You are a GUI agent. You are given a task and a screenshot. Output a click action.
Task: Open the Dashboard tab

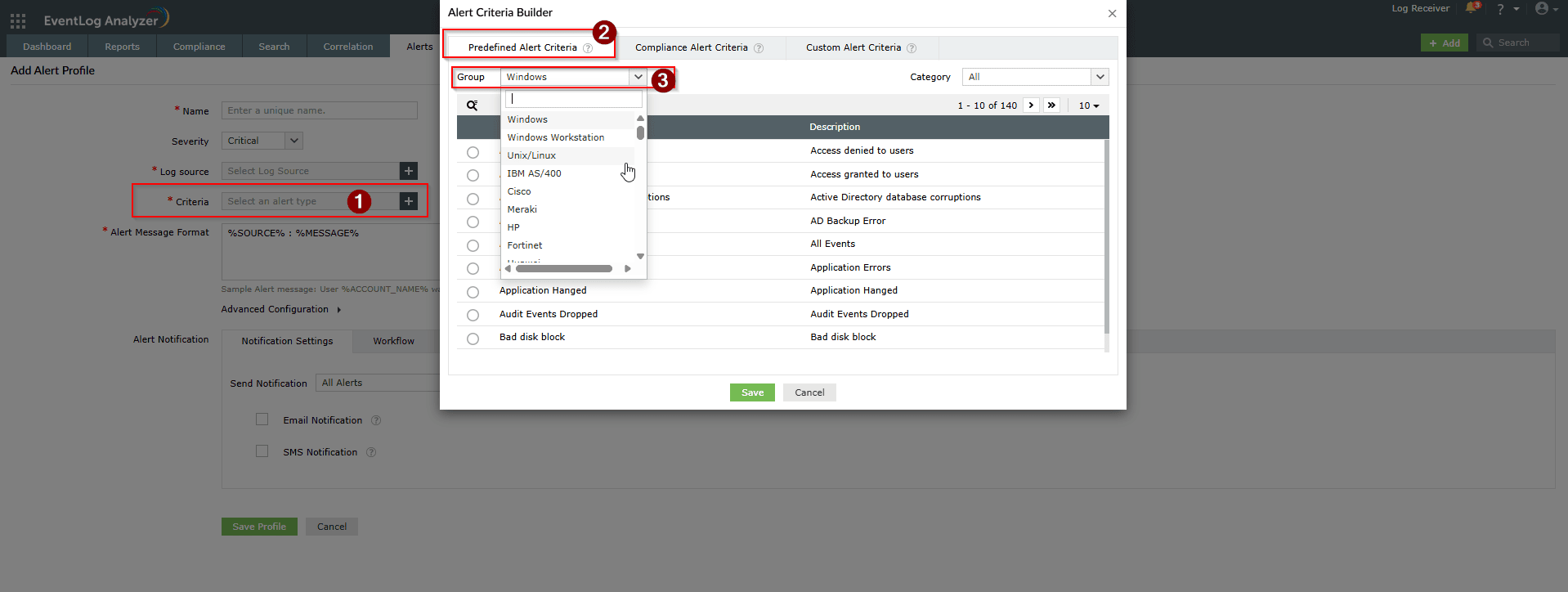(47, 47)
